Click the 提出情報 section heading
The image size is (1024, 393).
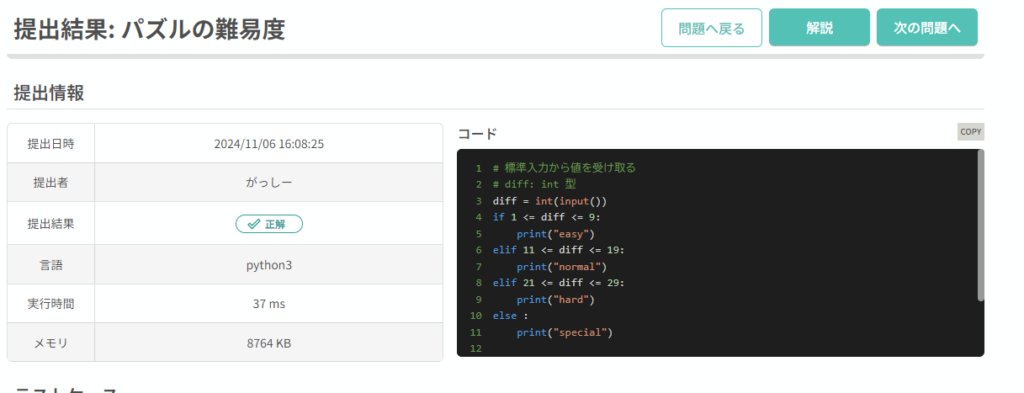click(x=49, y=93)
